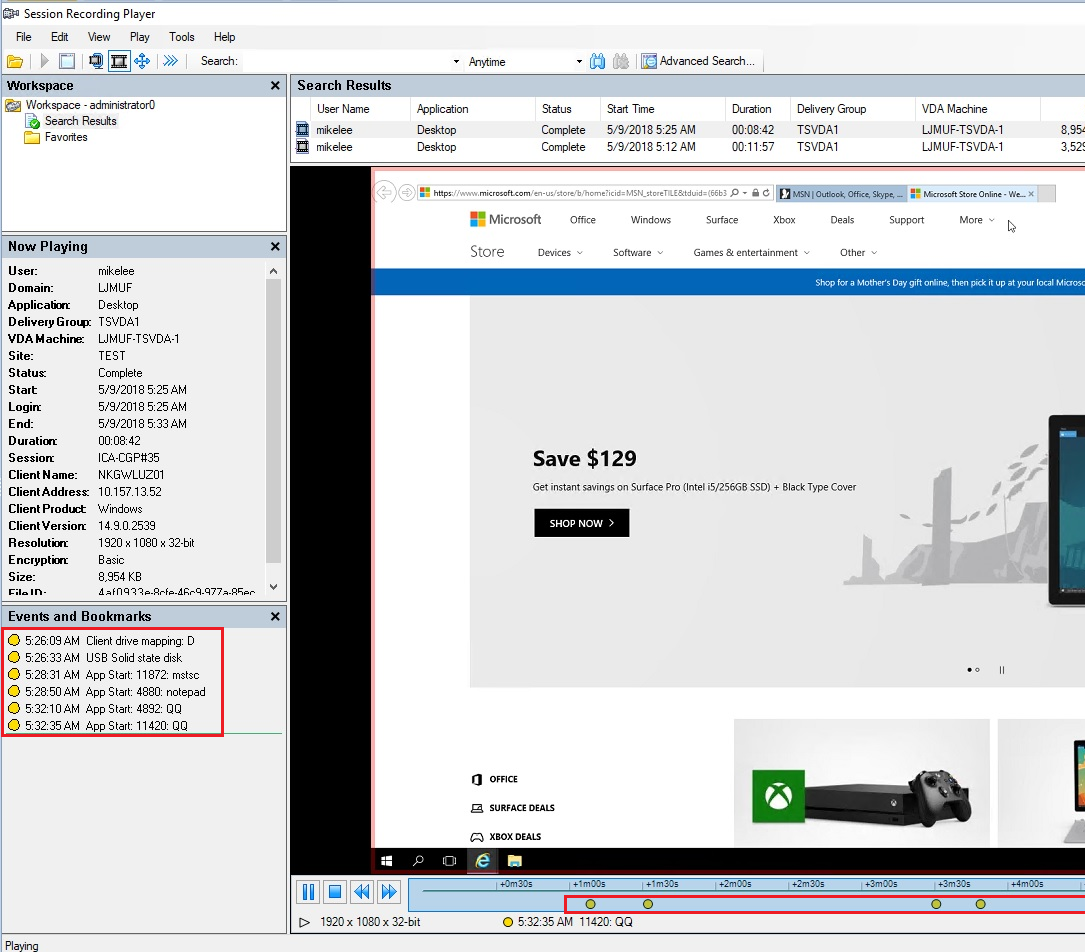Toggle the workspace window panel icon in toolbar
This screenshot has height=952, width=1085.
pos(67,62)
